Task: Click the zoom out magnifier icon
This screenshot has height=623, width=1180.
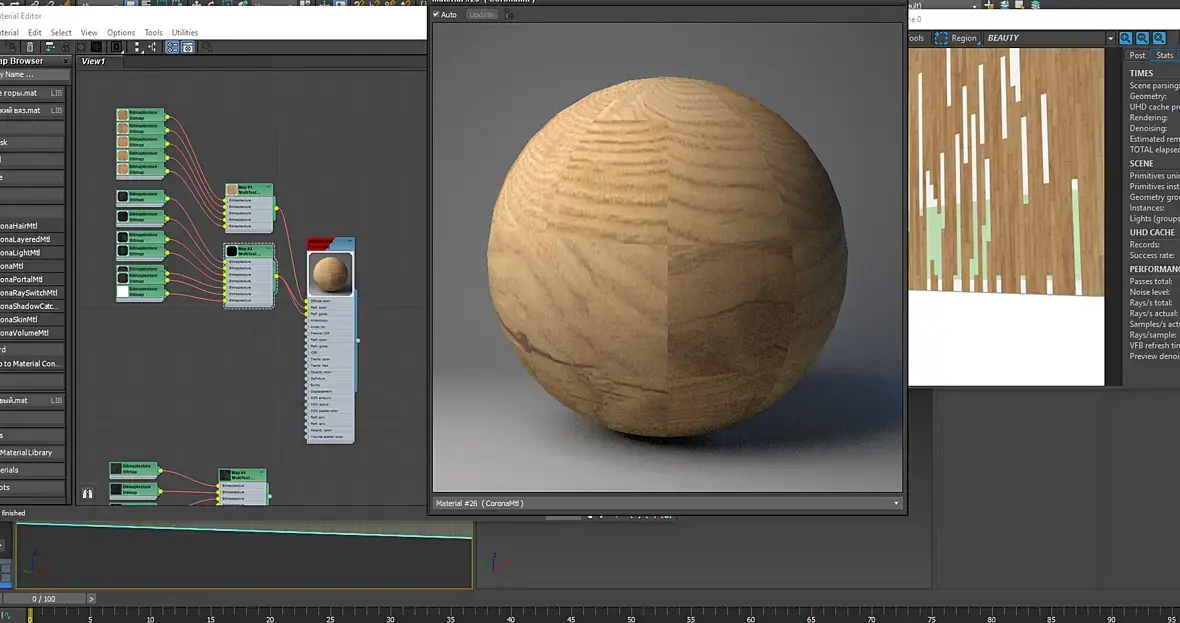Action: [x=1143, y=38]
